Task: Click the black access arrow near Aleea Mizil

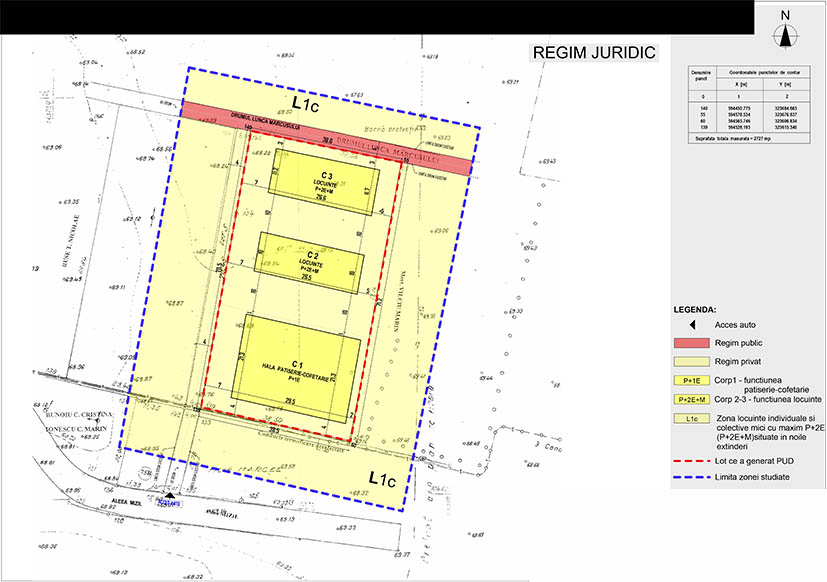Action: (x=170, y=495)
